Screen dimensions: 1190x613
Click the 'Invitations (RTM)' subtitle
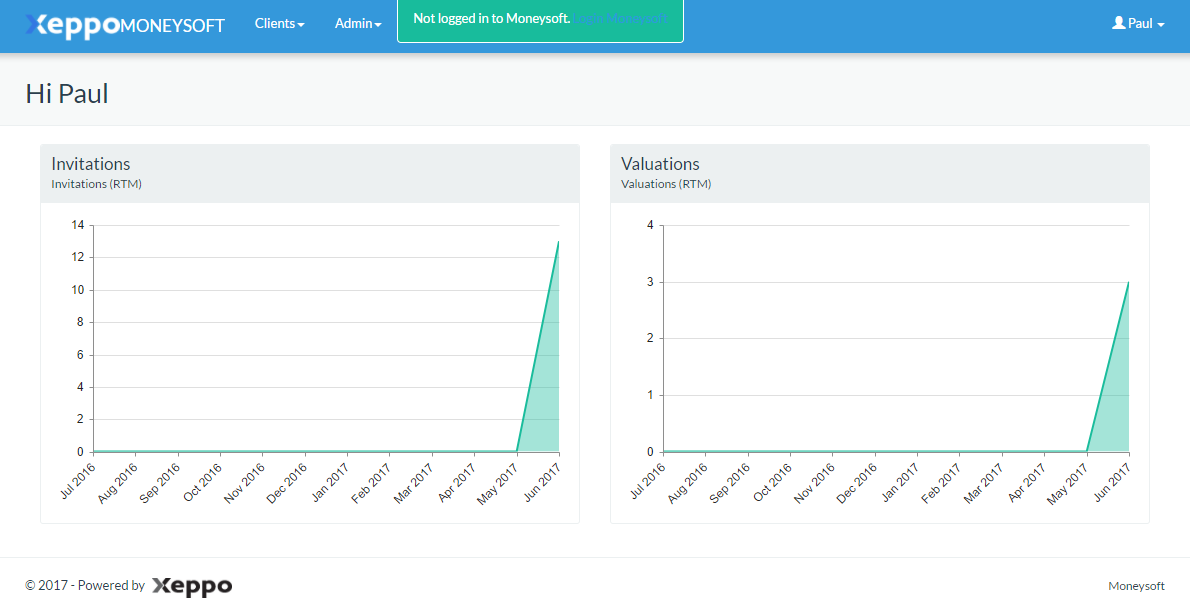(96, 184)
